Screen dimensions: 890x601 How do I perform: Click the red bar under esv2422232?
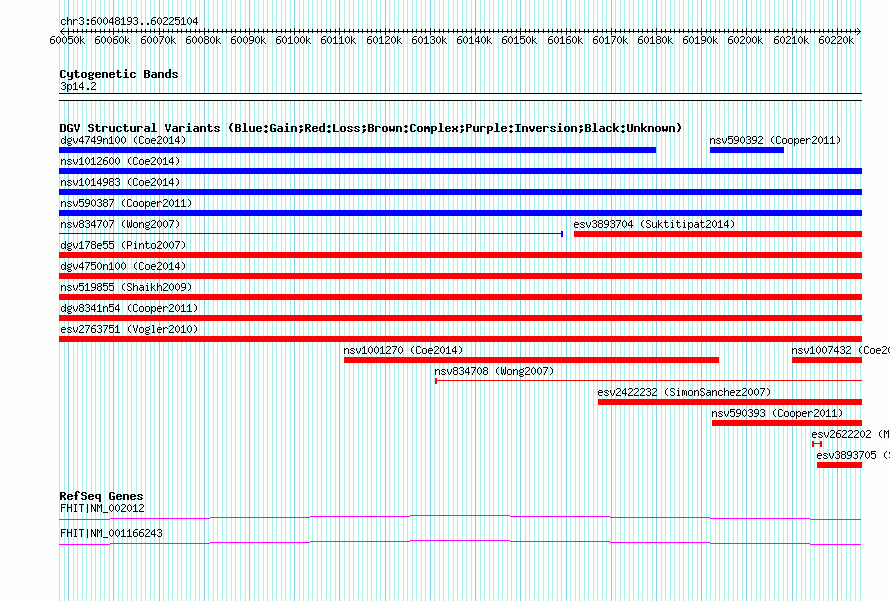[730, 402]
